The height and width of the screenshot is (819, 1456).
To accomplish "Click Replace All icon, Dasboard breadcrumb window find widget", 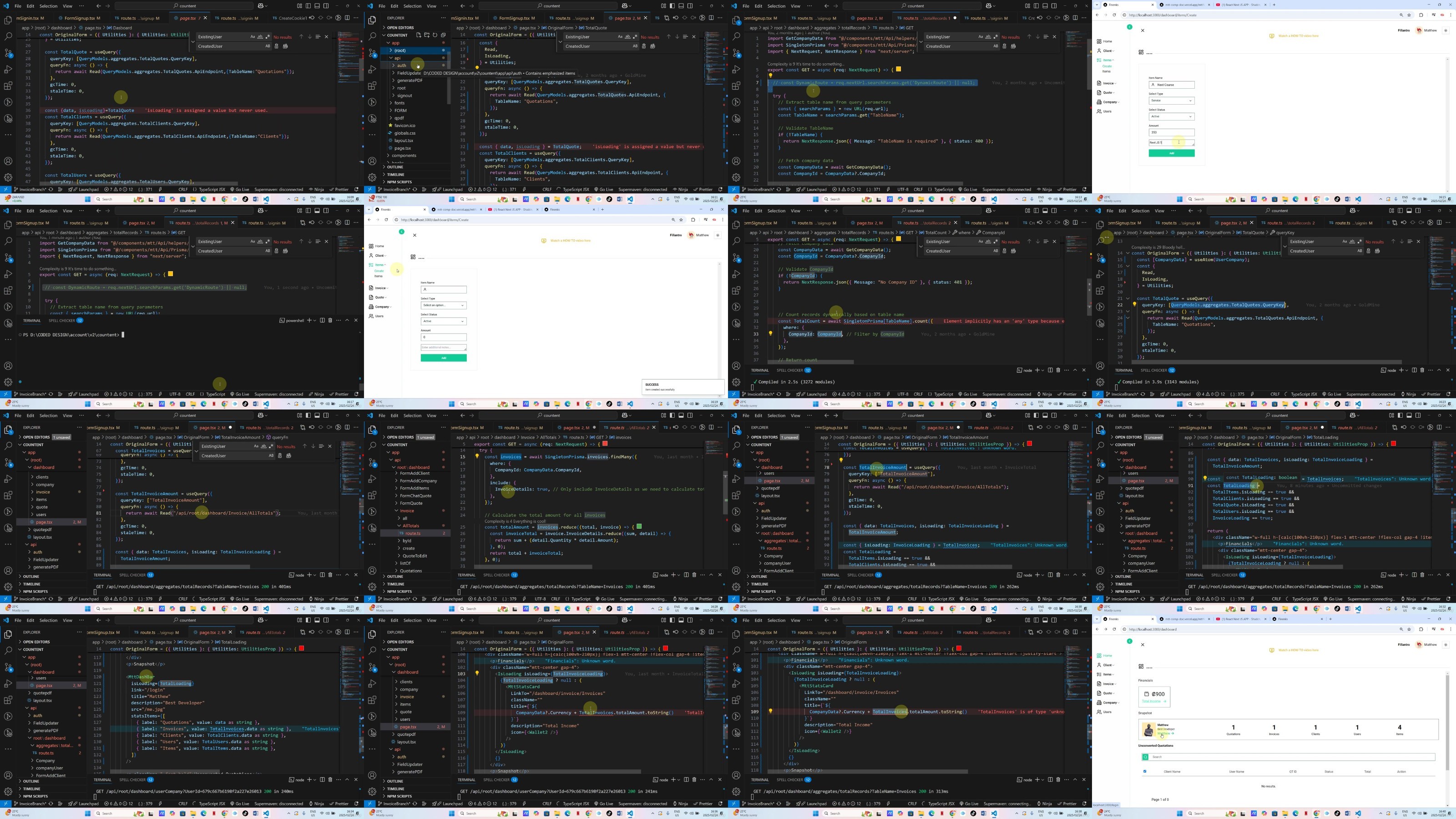I will 285,46.
